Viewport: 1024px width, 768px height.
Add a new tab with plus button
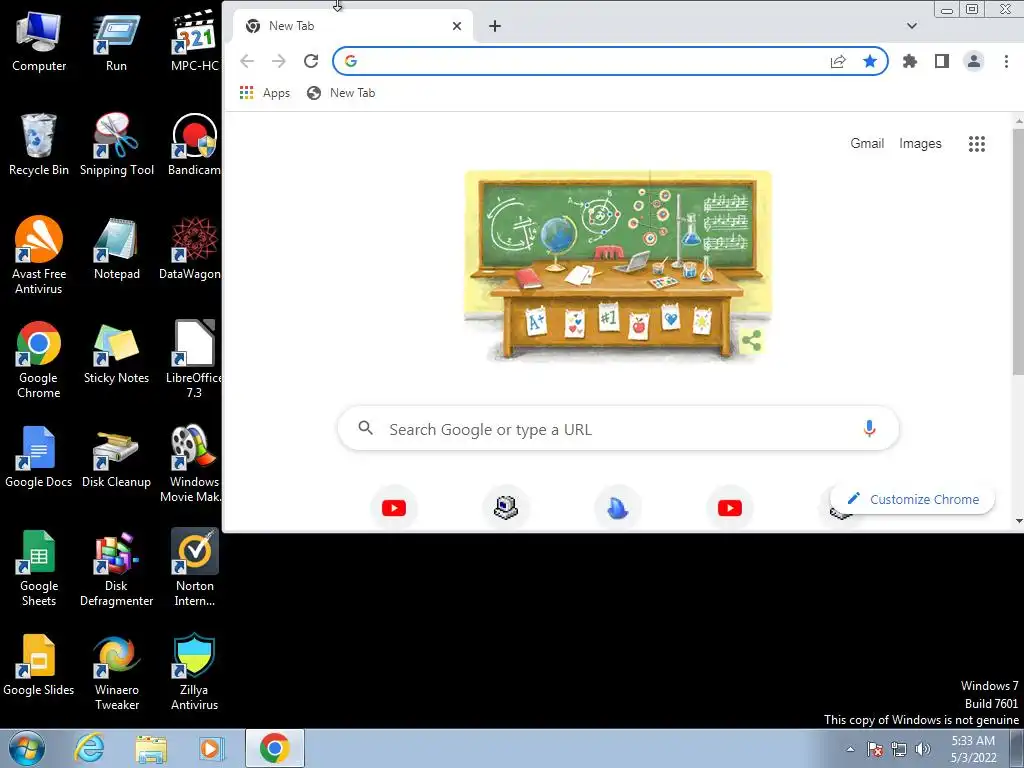coord(495,26)
